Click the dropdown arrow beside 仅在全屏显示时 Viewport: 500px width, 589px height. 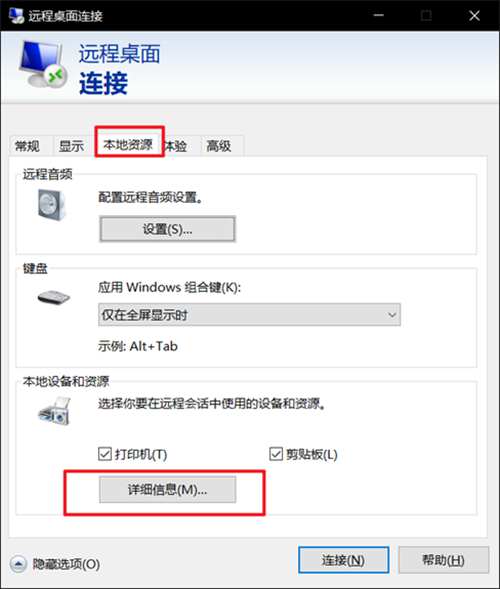click(x=392, y=314)
